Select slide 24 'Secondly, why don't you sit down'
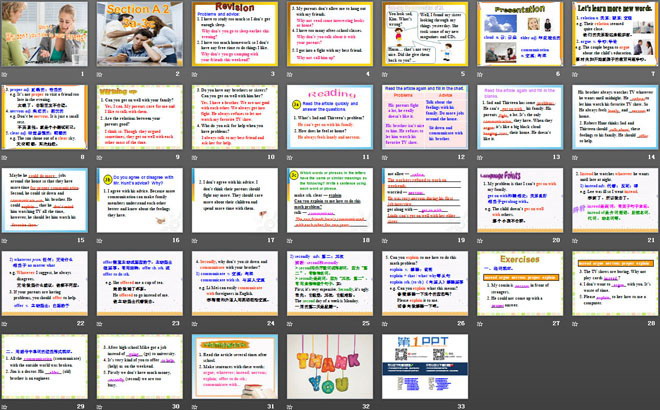 235,283
